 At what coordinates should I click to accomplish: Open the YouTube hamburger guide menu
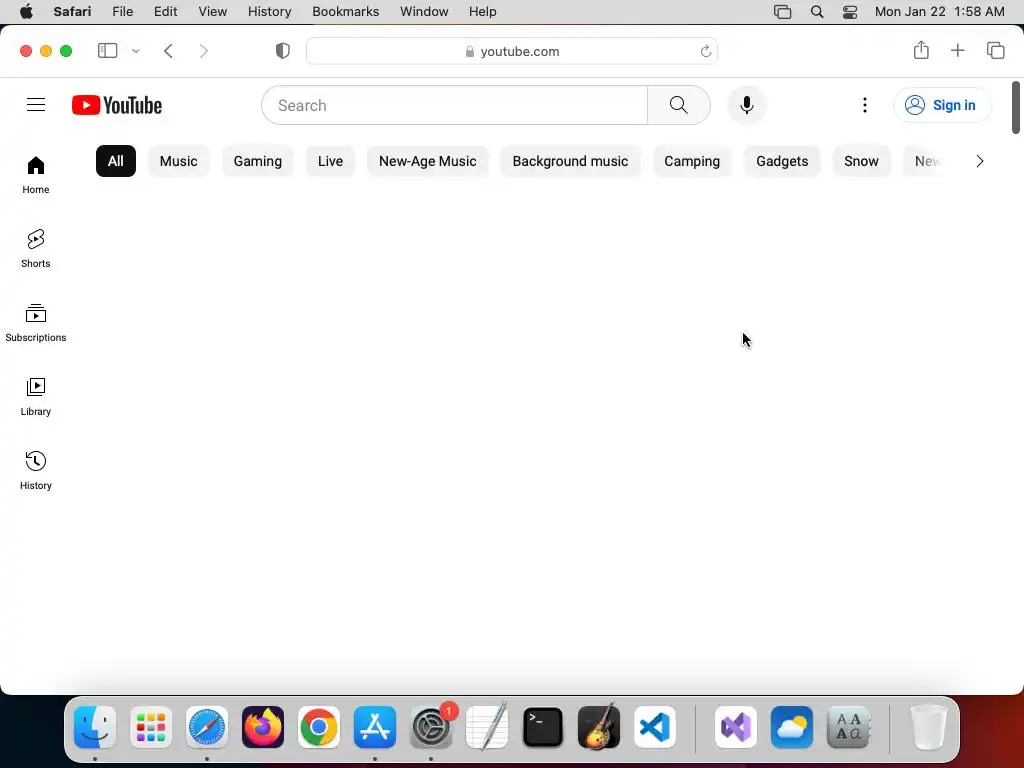coord(36,104)
